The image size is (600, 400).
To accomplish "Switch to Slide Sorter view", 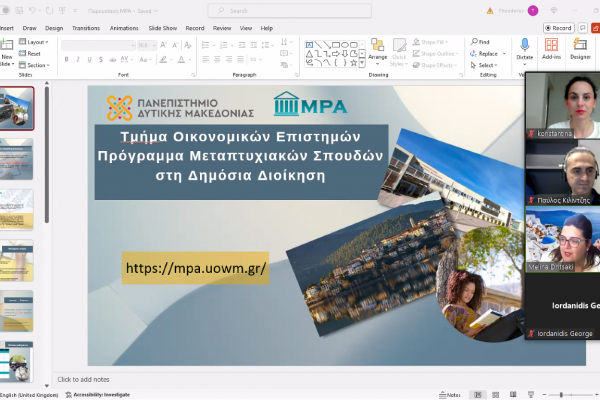I will coord(496,395).
